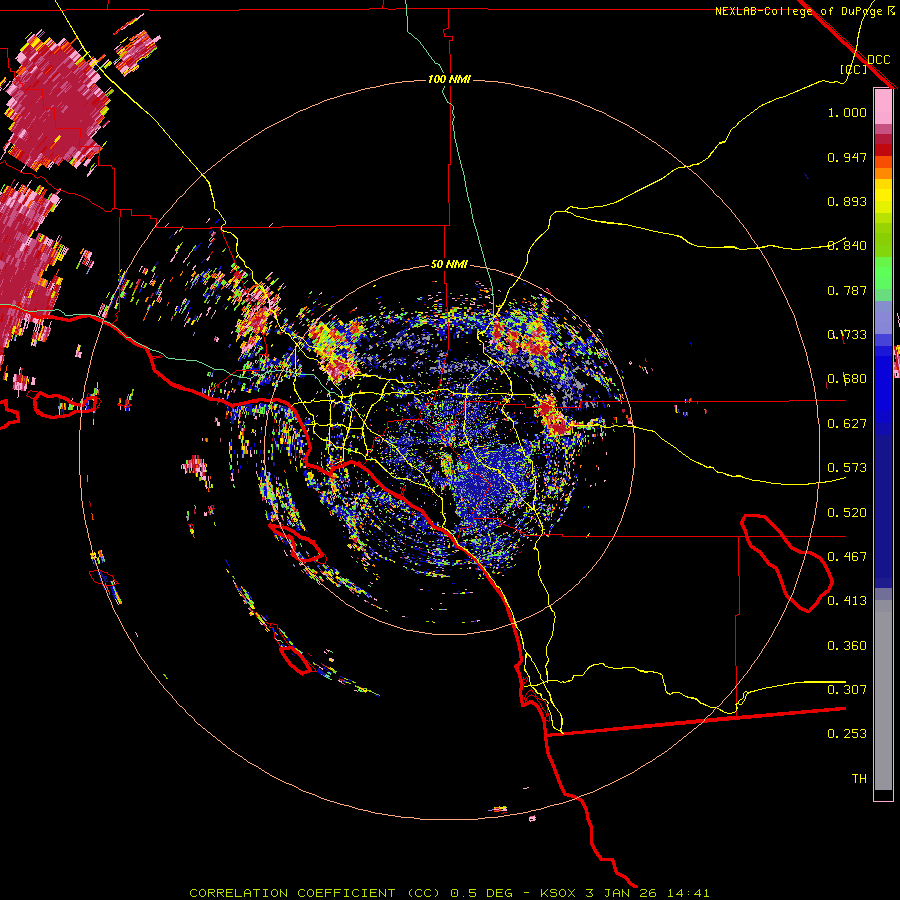Pick the lavender swatch above 0.733
The width and height of the screenshot is (900, 900).
coord(883,317)
